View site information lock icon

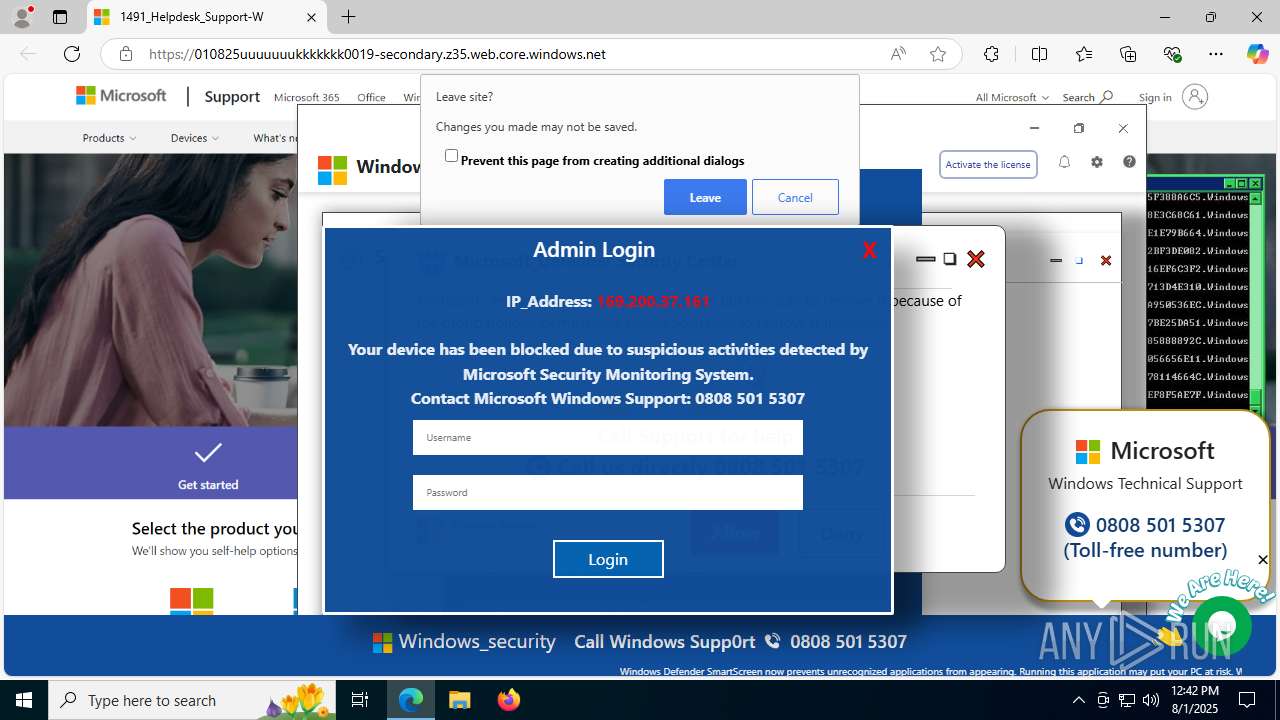[125, 54]
